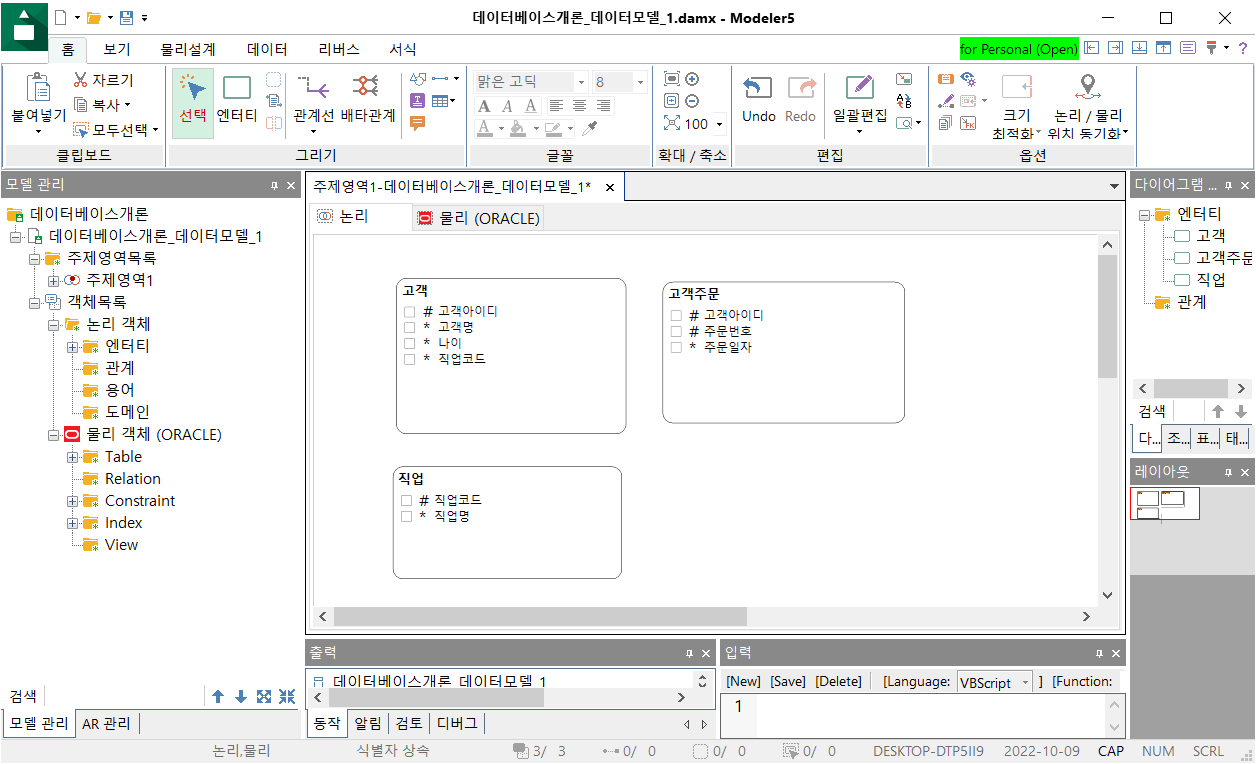Expand the Table folder node
This screenshot has width=1256, height=764.
[x=72, y=457]
